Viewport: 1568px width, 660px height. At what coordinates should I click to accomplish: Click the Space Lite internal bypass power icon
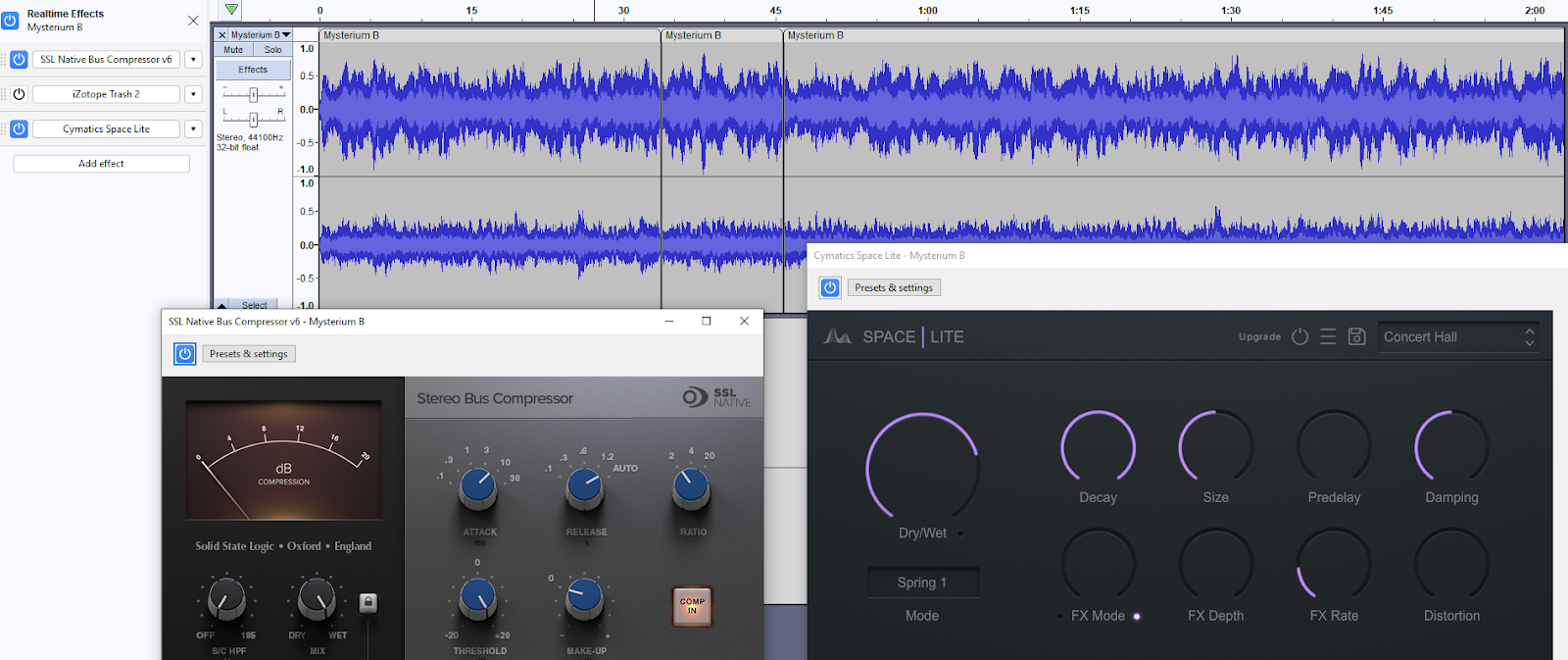(x=1299, y=336)
